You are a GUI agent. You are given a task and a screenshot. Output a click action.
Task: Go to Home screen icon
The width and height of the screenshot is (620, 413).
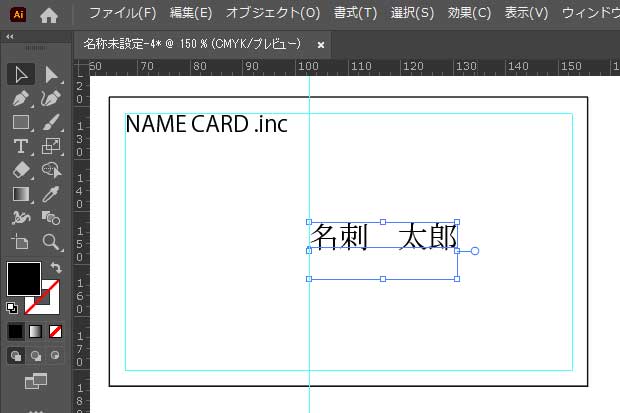click(x=49, y=15)
